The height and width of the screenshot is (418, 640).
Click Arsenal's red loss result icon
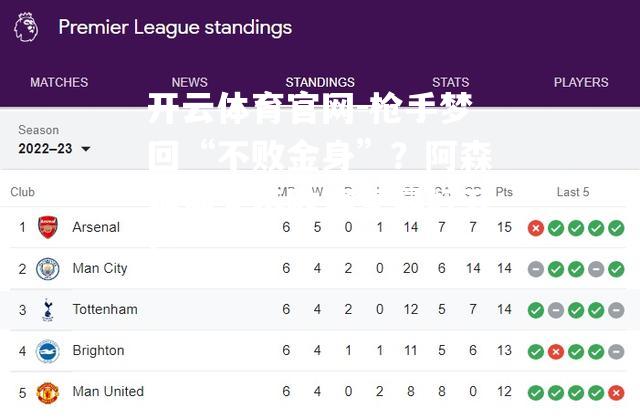(x=536, y=228)
